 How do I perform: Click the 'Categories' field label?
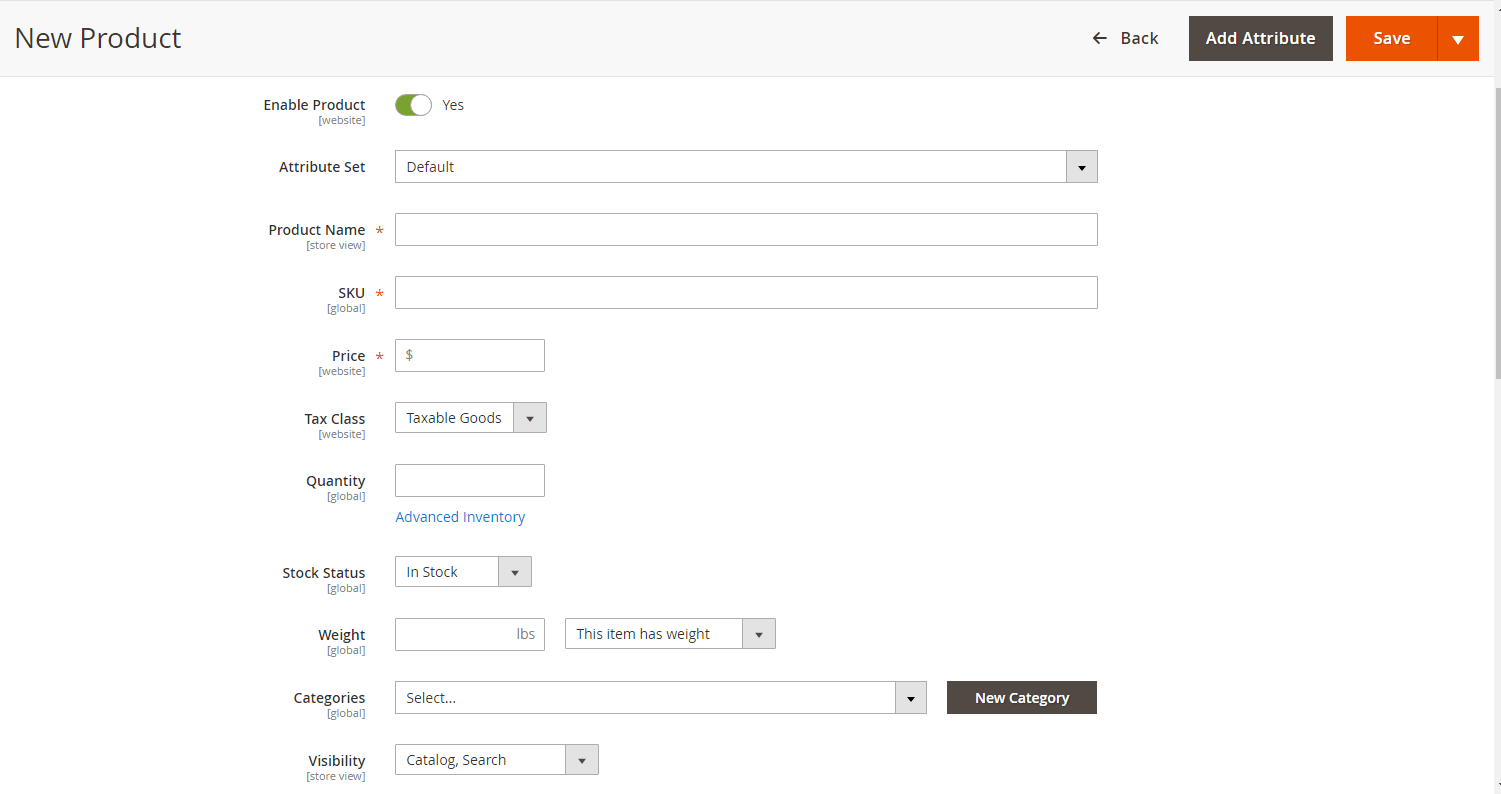329,698
